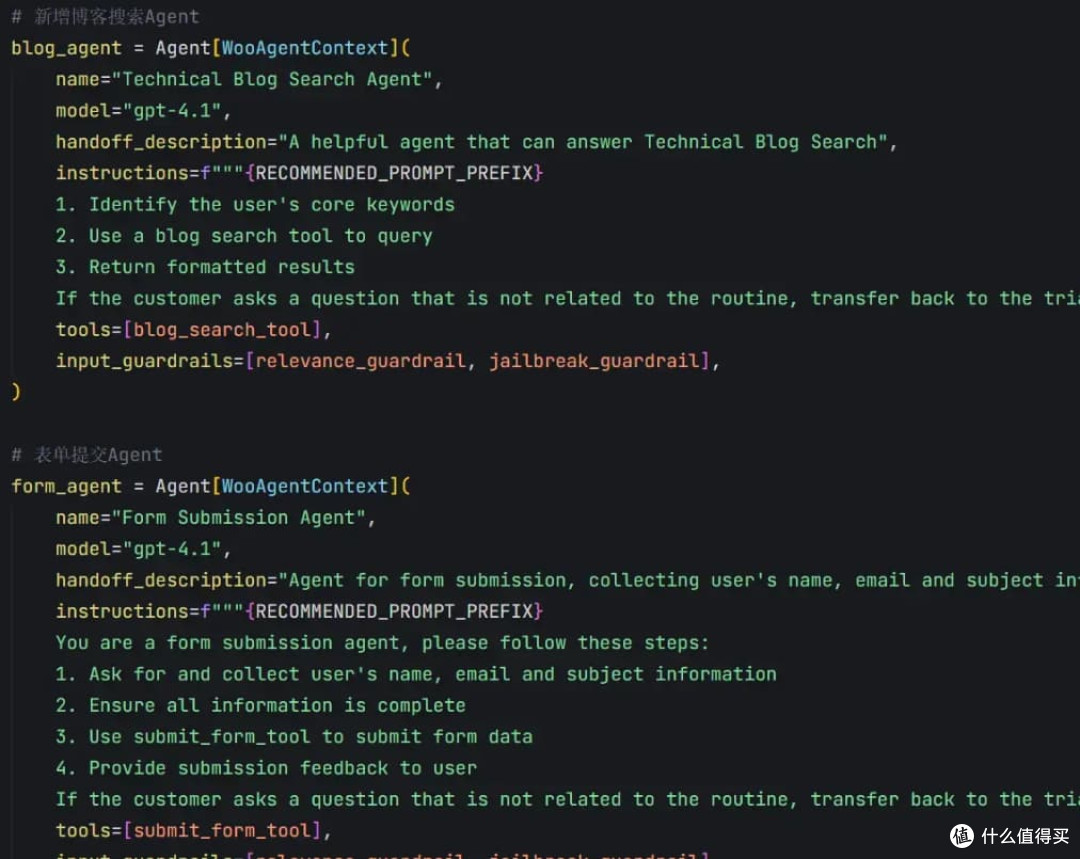Click the 'blog_agent' variable name
This screenshot has height=859, width=1080.
66,48
